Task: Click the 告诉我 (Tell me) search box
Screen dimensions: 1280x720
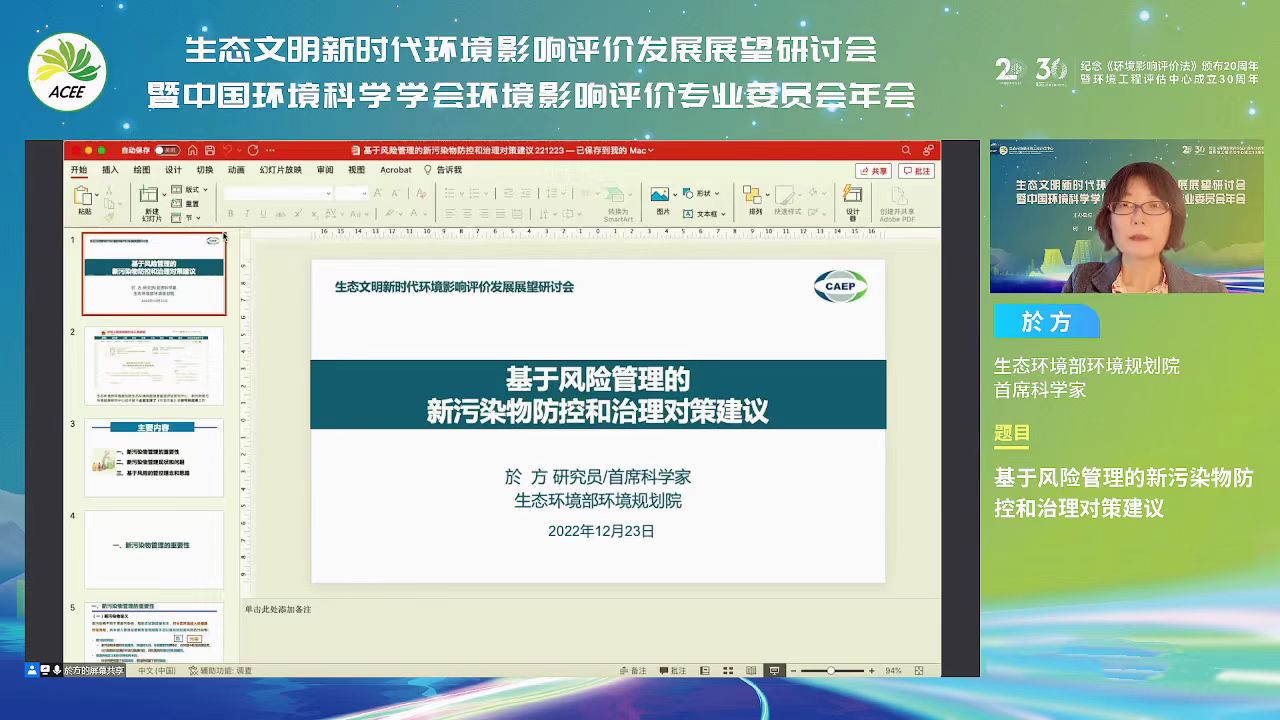Action: (x=443, y=170)
